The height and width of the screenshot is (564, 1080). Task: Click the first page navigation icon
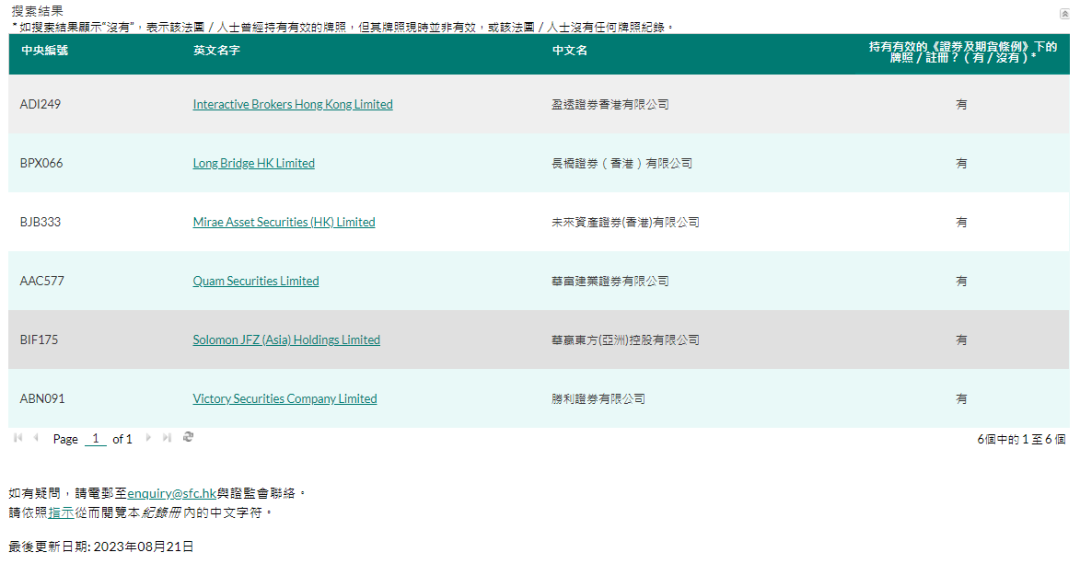click(x=18, y=438)
